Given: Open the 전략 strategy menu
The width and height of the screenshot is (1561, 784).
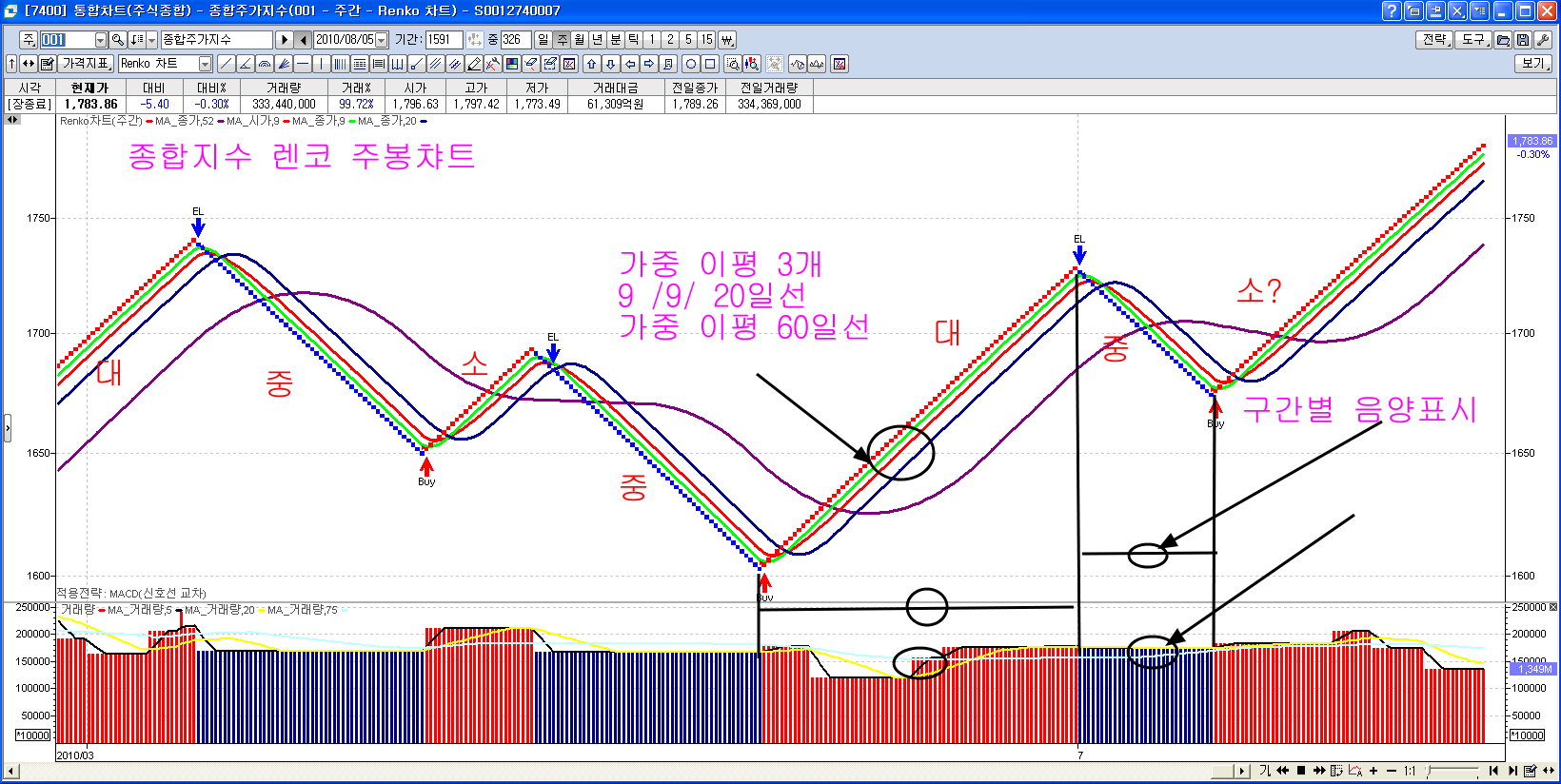Looking at the screenshot, I should point(1434,40).
